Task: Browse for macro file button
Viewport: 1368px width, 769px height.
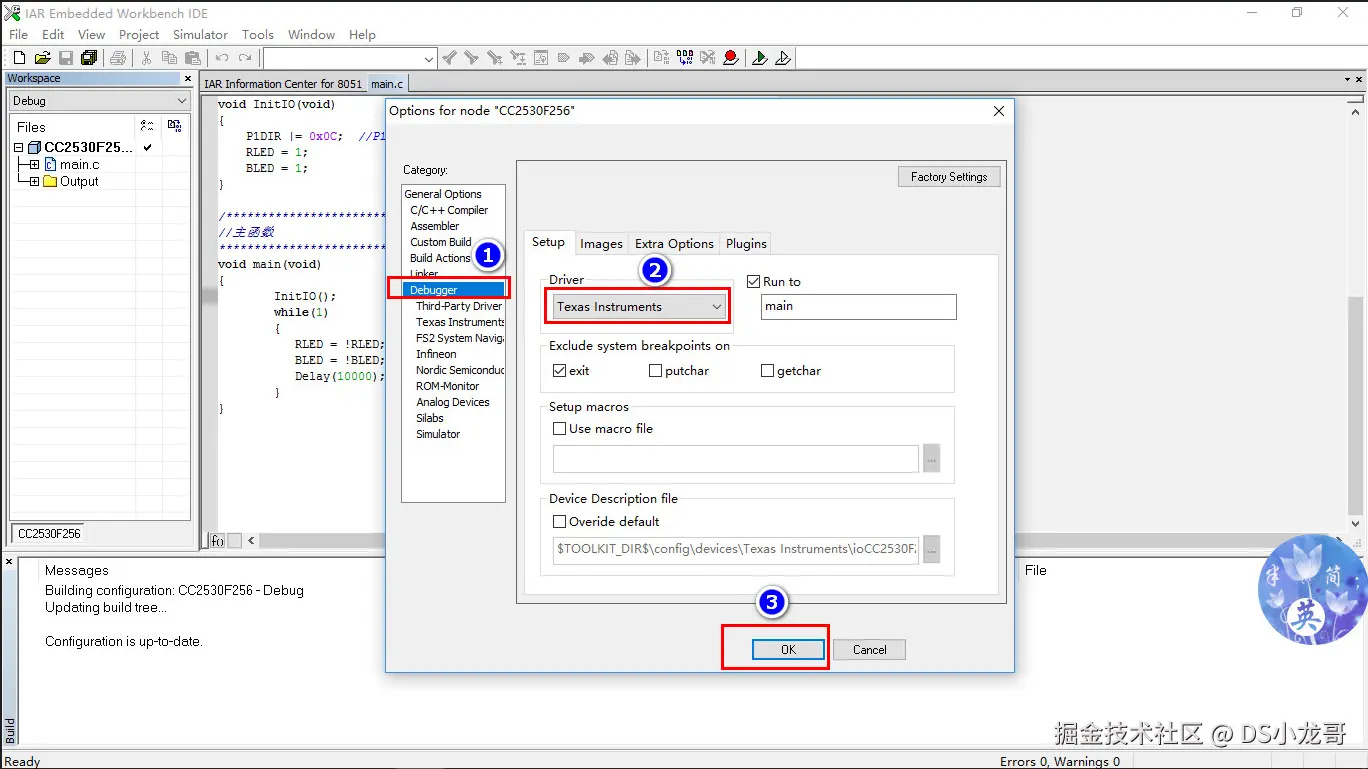Action: pyautogui.click(x=931, y=459)
